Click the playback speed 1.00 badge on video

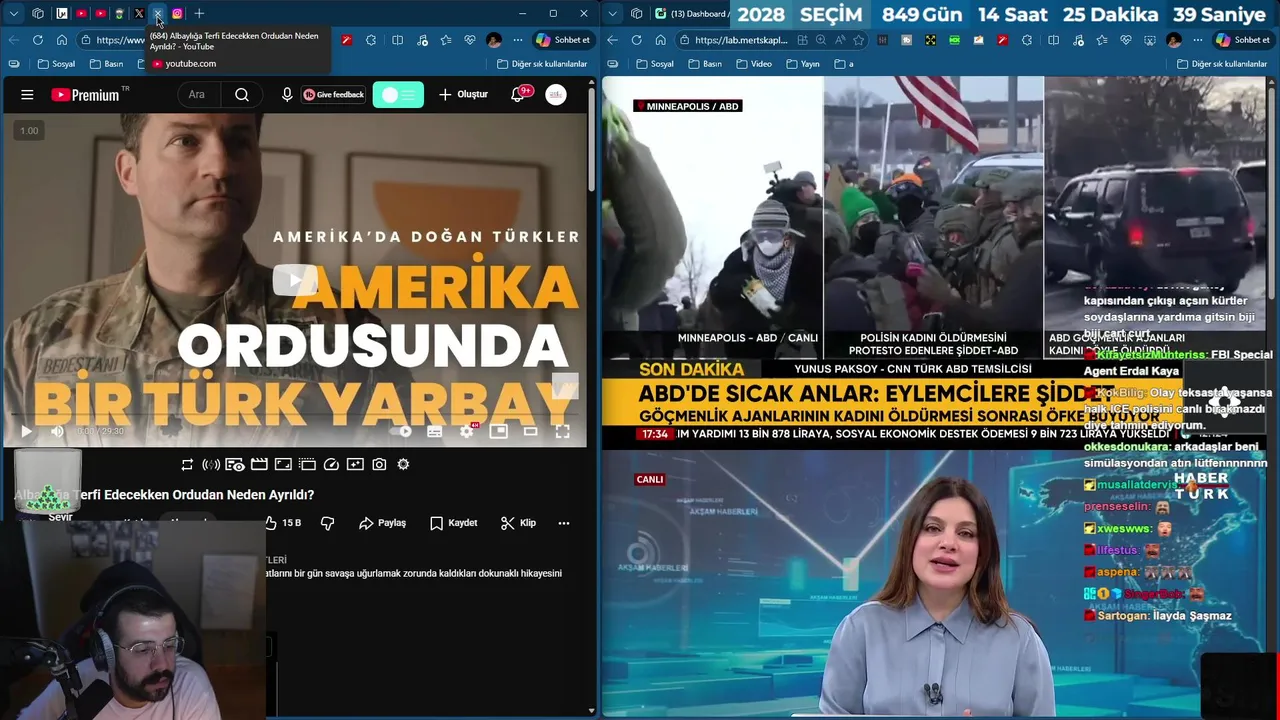point(29,131)
